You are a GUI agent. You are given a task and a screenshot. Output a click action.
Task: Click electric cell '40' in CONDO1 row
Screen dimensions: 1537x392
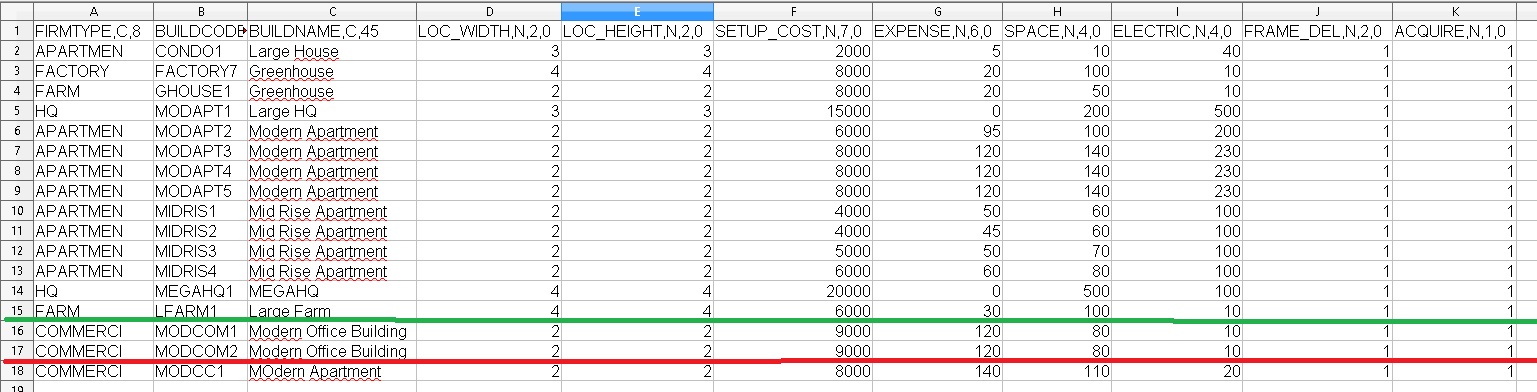[x=1176, y=51]
